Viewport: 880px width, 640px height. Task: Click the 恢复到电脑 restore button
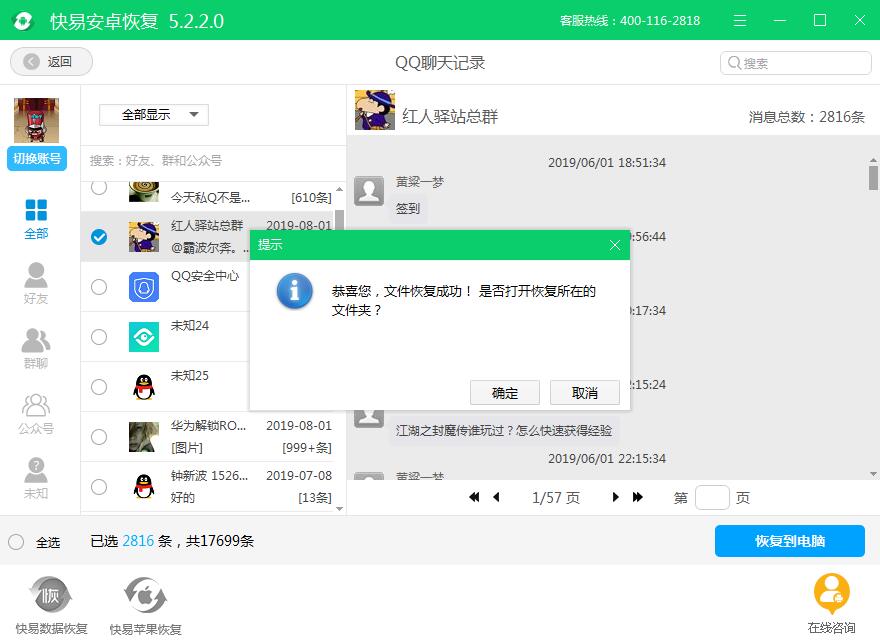click(x=789, y=541)
